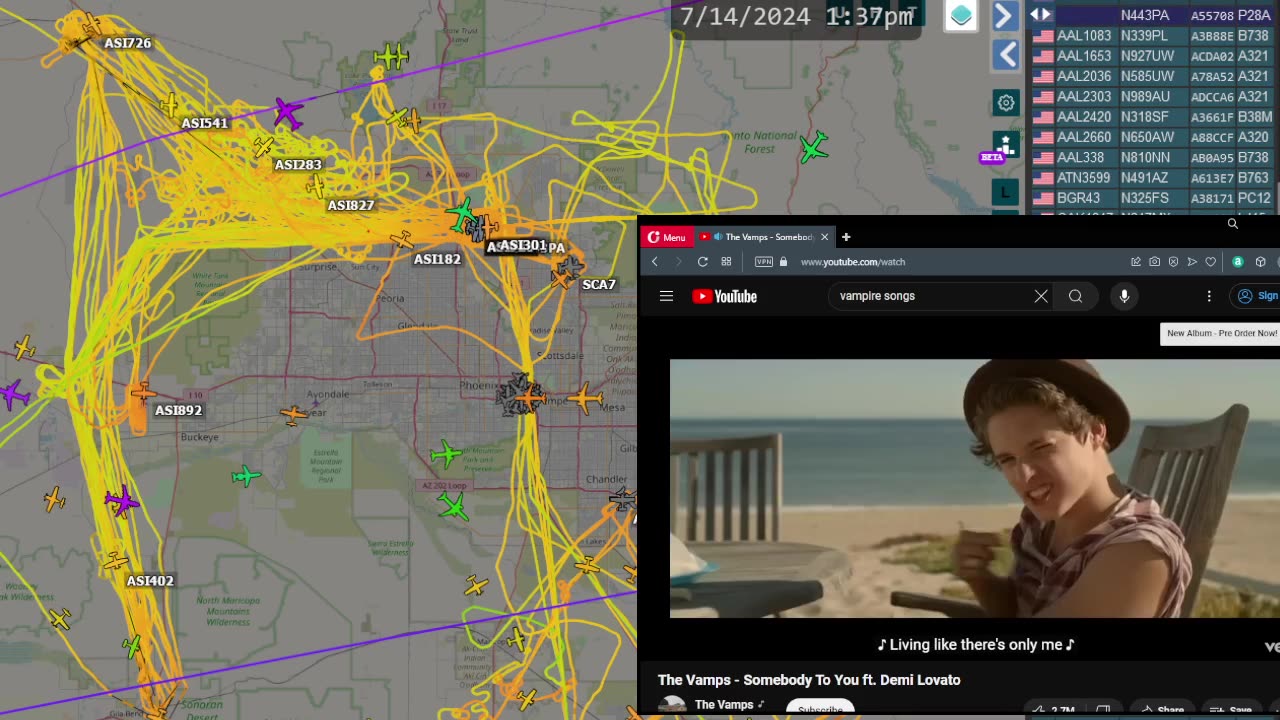Viewport: 1280px width, 720px height.
Task: Select AAL2036 row in aircraft table
Action: coord(1153,76)
